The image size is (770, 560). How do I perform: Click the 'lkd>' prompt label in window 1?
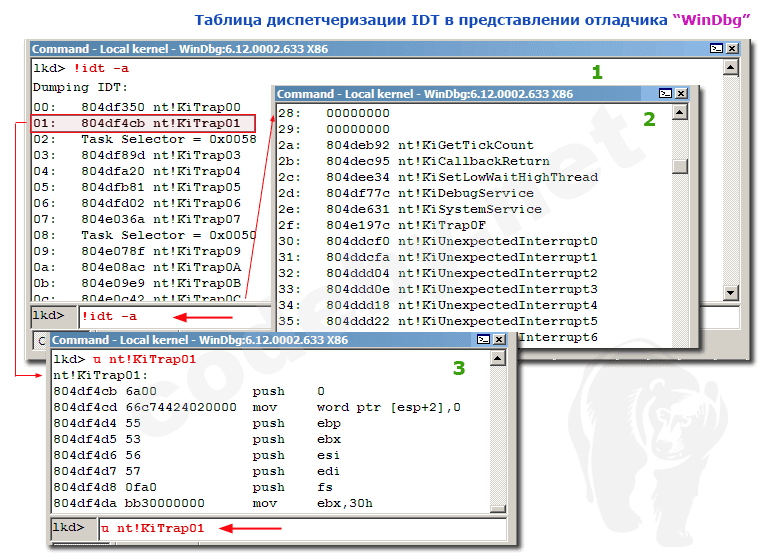[x=49, y=315]
